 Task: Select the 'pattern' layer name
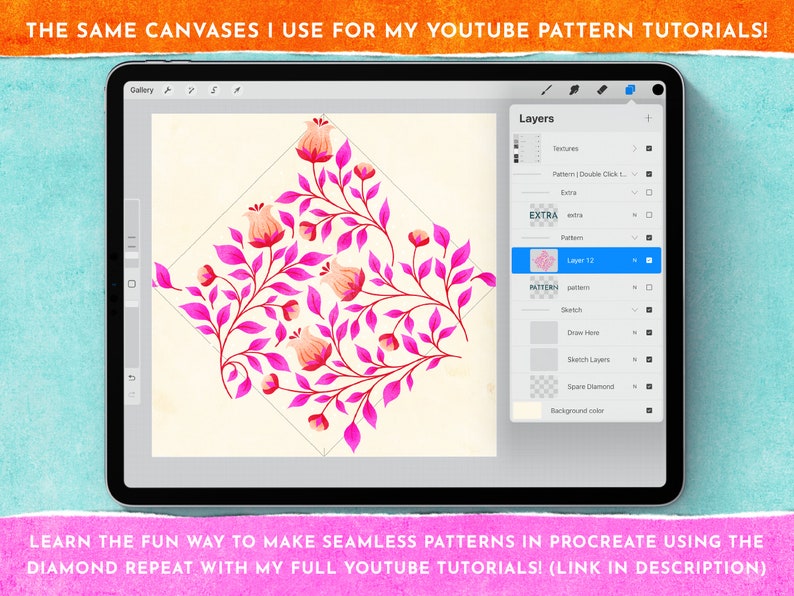pyautogui.click(x=578, y=288)
